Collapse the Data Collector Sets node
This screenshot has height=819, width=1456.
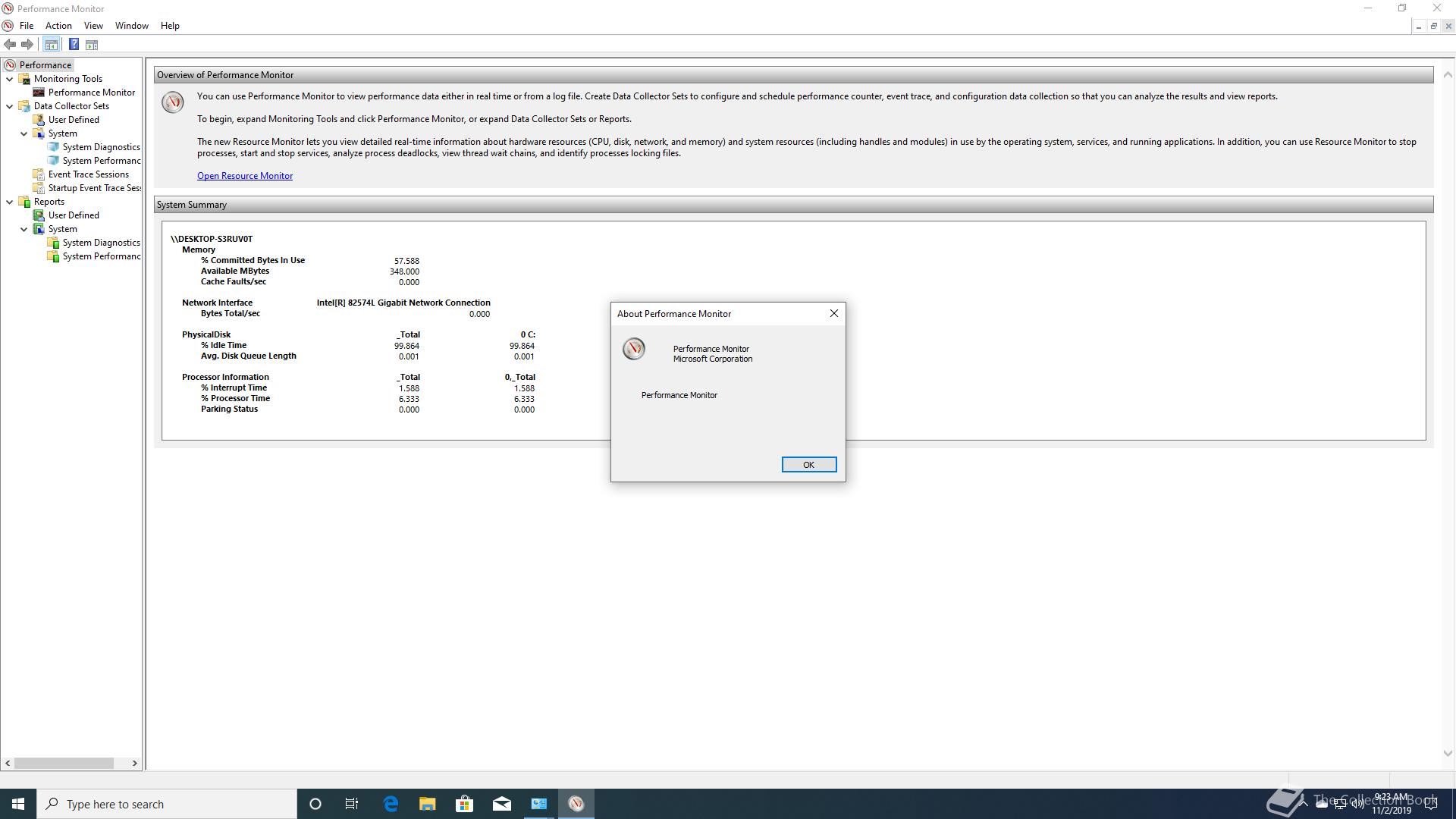pos(10,106)
